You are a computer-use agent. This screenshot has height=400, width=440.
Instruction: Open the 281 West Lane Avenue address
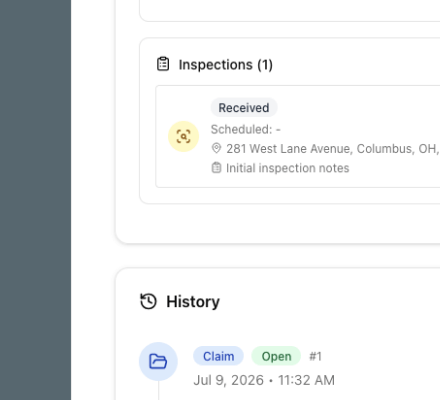(x=333, y=149)
